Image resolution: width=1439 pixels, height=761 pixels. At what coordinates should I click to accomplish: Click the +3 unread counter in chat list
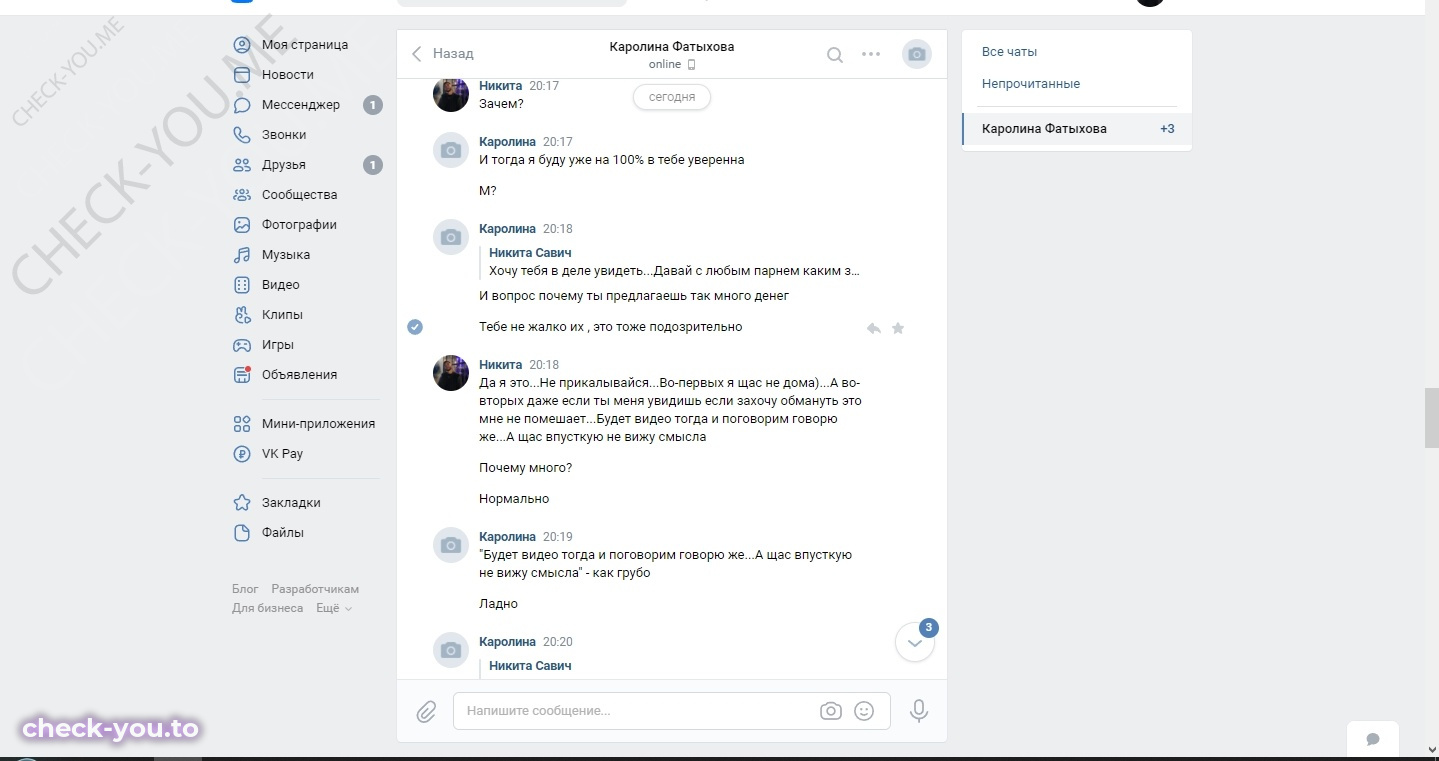pyautogui.click(x=1167, y=129)
